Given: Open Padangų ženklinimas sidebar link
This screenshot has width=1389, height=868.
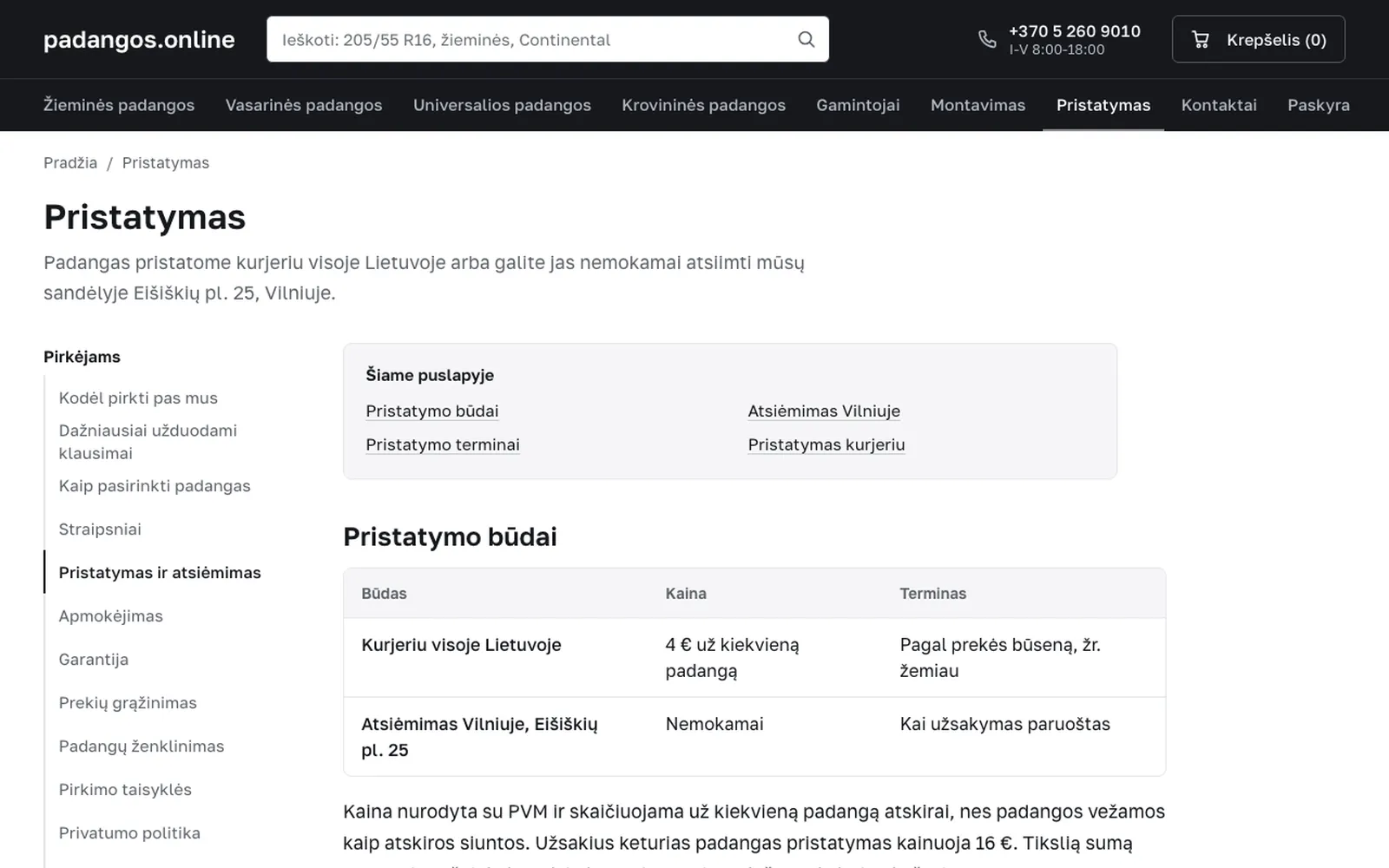Looking at the screenshot, I should coord(142,746).
